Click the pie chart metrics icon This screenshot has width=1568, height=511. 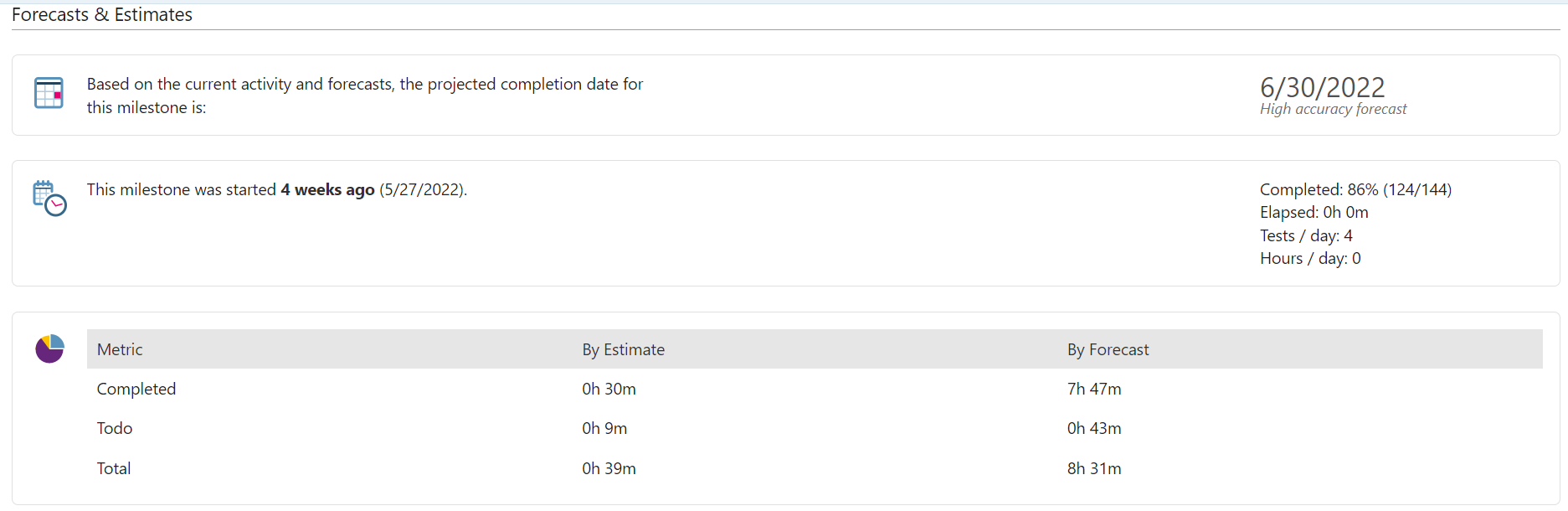click(49, 348)
